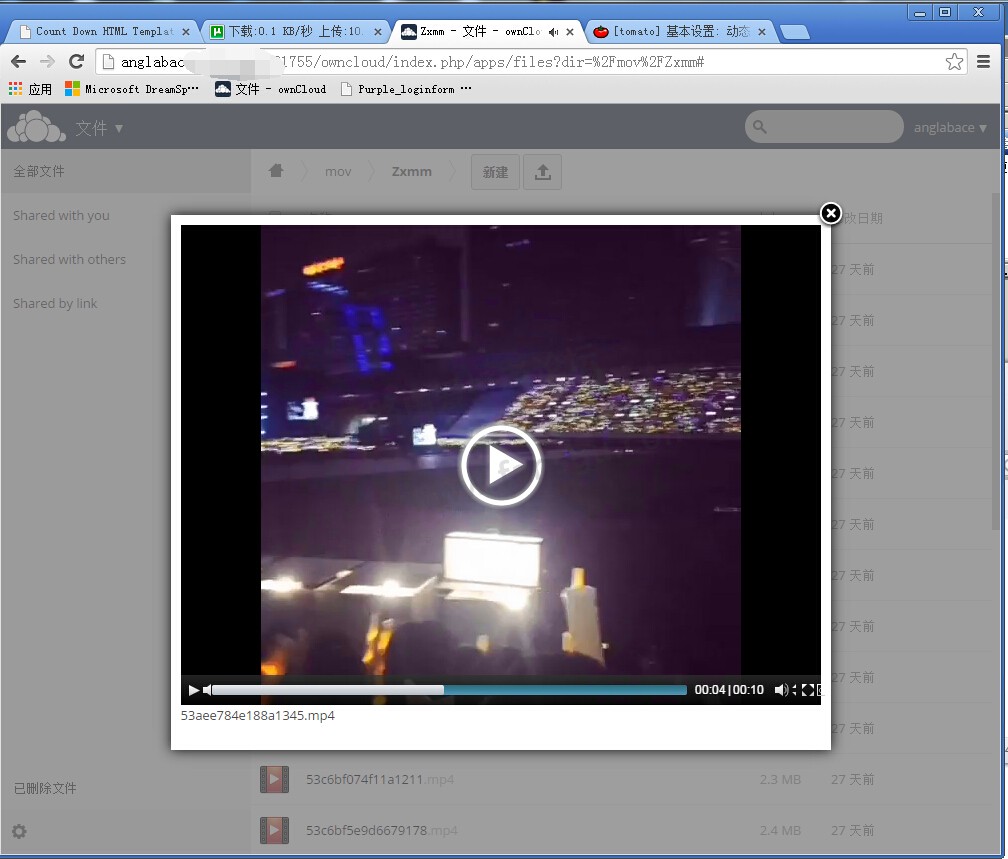1008x859 pixels.
Task: Click the ownCloud cloud logo
Action: click(36, 127)
